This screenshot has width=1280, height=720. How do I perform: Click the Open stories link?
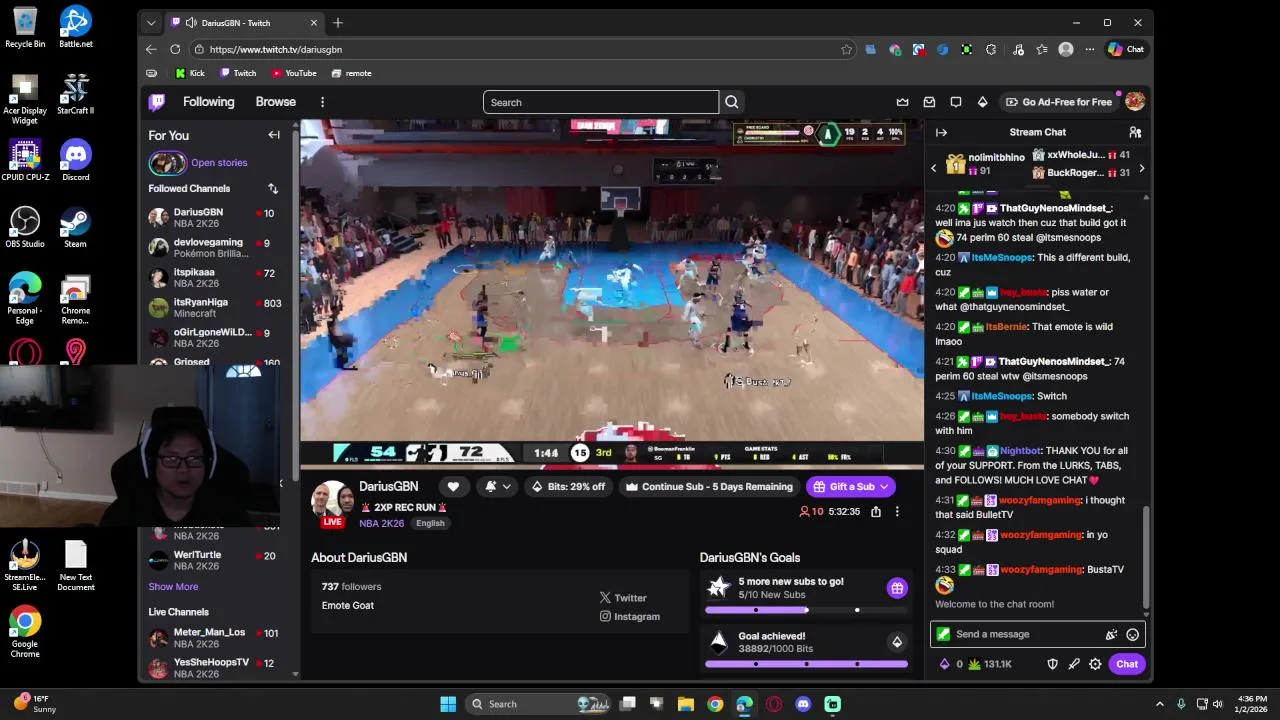(x=219, y=163)
